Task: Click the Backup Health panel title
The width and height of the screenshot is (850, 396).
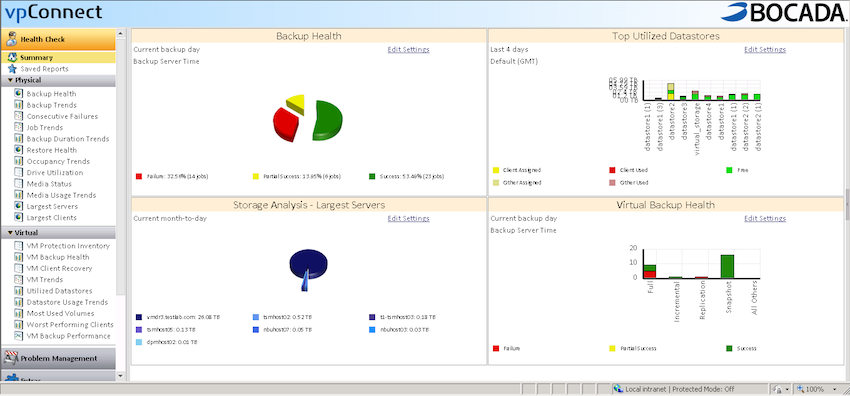Action: click(x=308, y=36)
